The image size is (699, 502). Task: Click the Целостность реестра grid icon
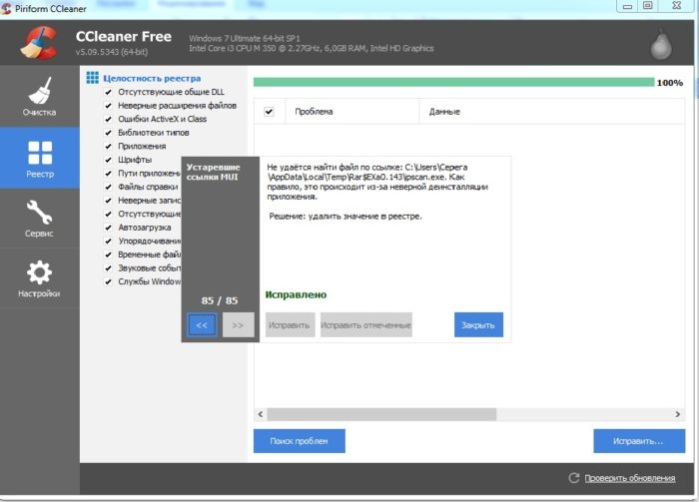click(x=92, y=78)
